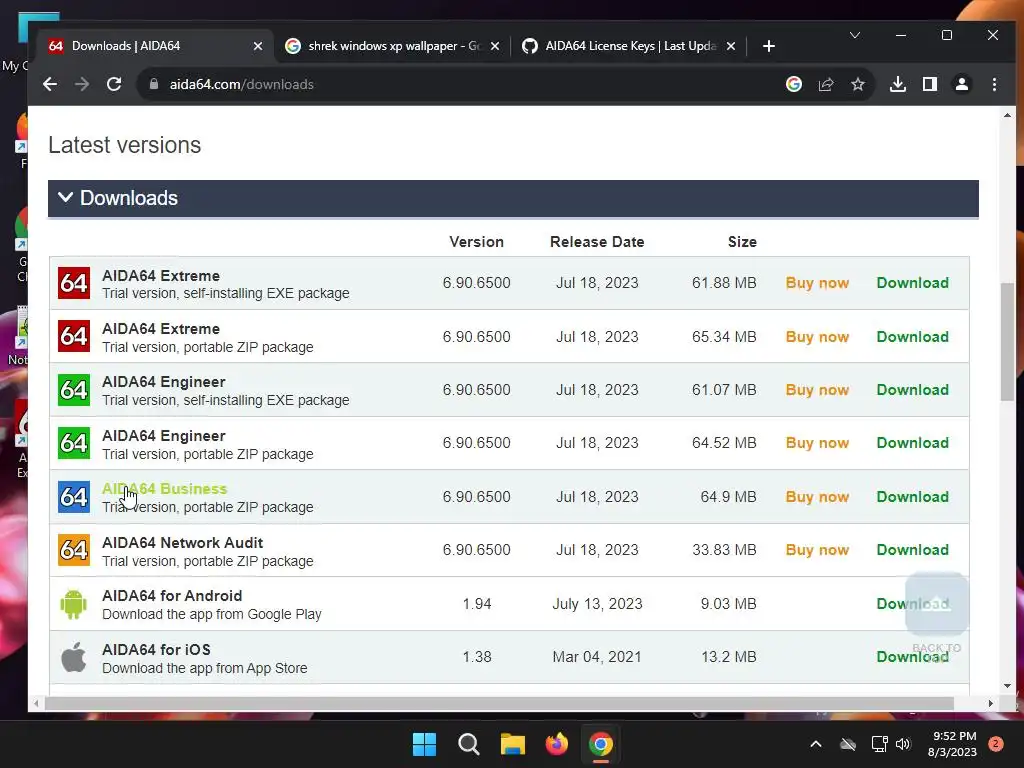Bookmark this page with star icon

(858, 84)
